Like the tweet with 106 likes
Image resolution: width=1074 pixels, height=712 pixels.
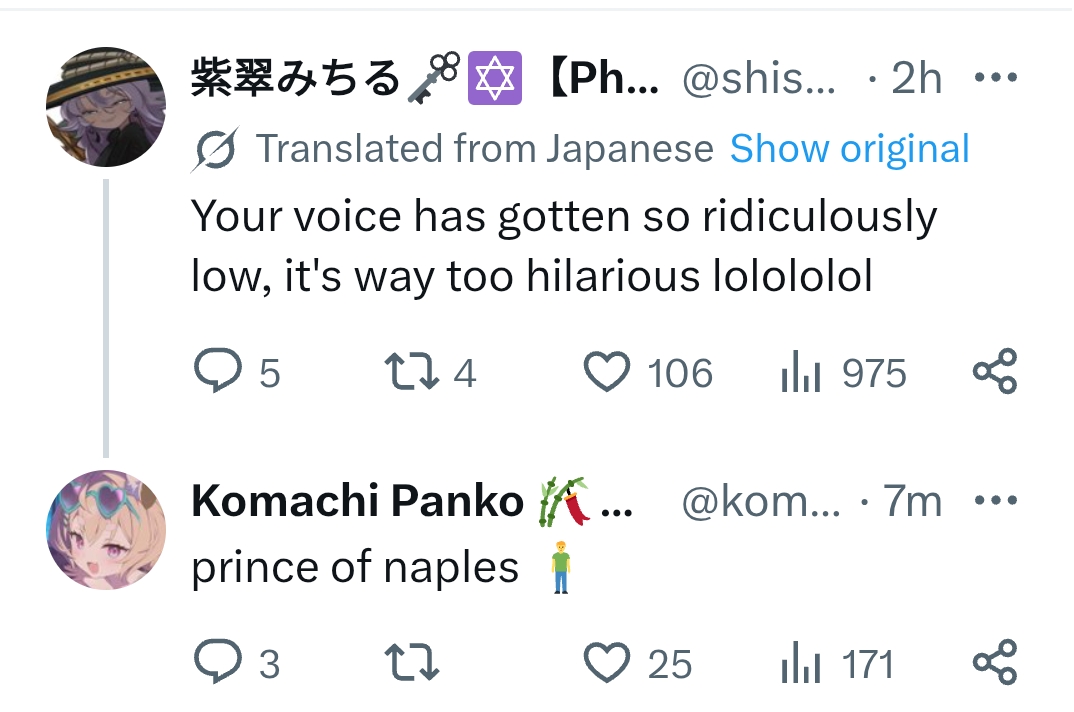click(x=607, y=373)
